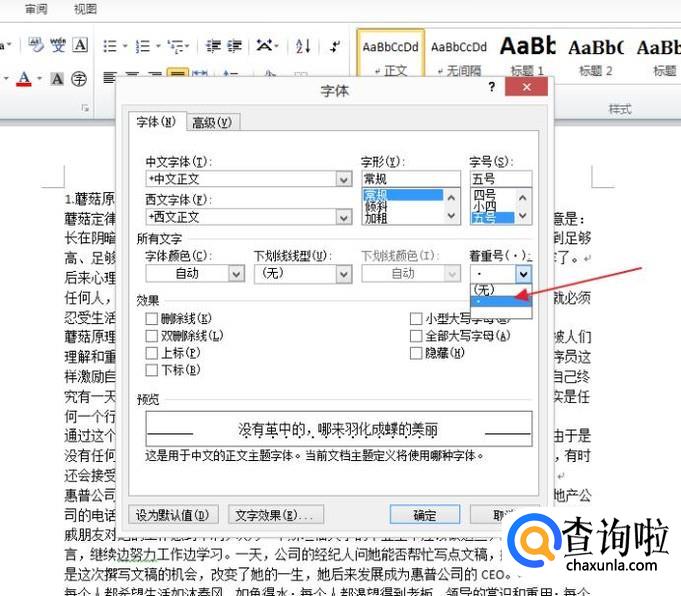Click the 设为默认值(D) button
681x596 pixels.
point(173,515)
